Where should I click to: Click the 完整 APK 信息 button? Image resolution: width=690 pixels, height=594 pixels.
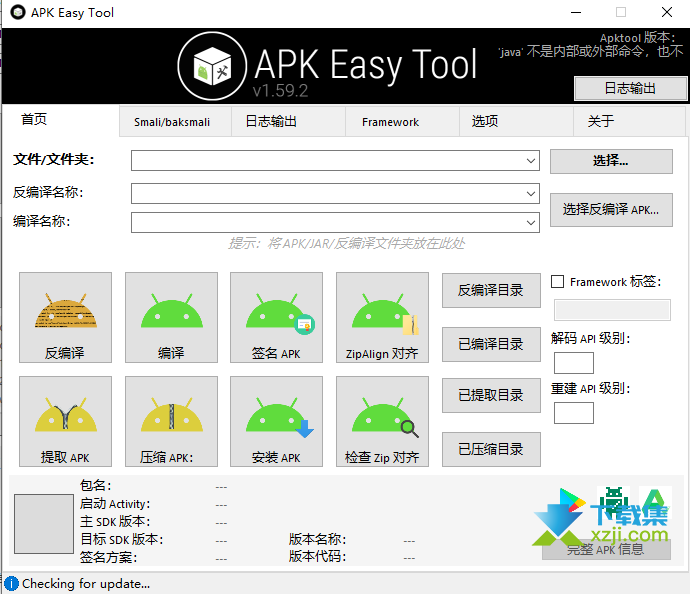pos(606,549)
